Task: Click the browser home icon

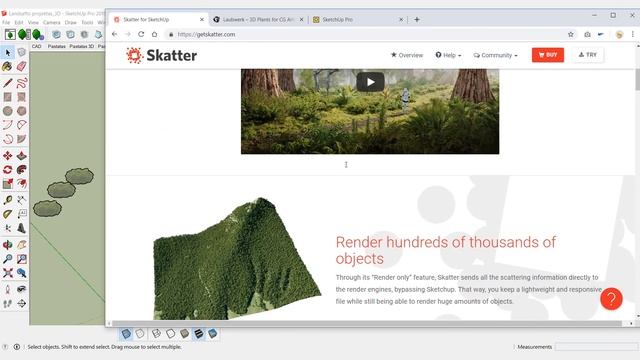Action: point(154,34)
